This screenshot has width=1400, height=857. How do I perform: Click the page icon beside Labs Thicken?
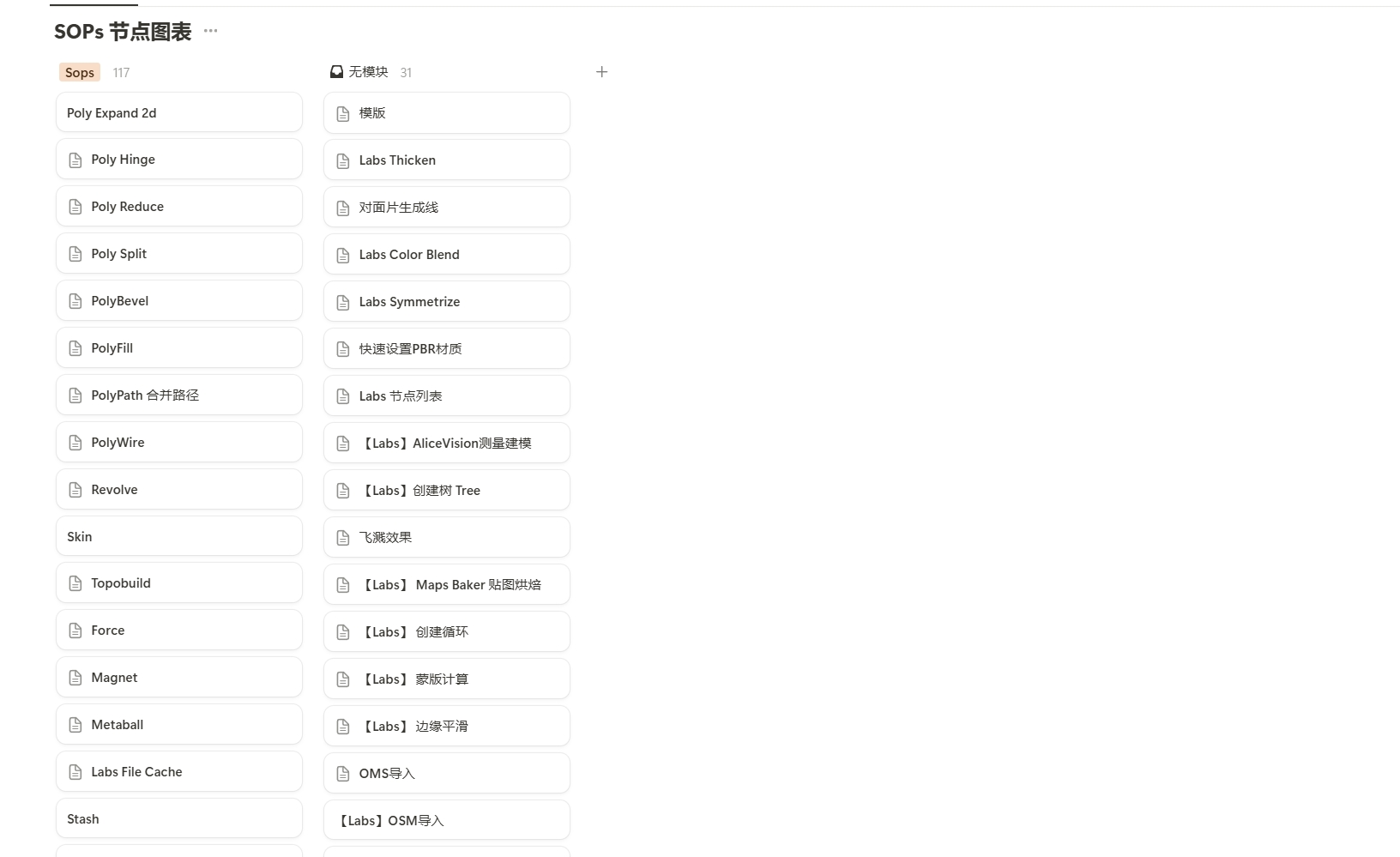click(343, 160)
